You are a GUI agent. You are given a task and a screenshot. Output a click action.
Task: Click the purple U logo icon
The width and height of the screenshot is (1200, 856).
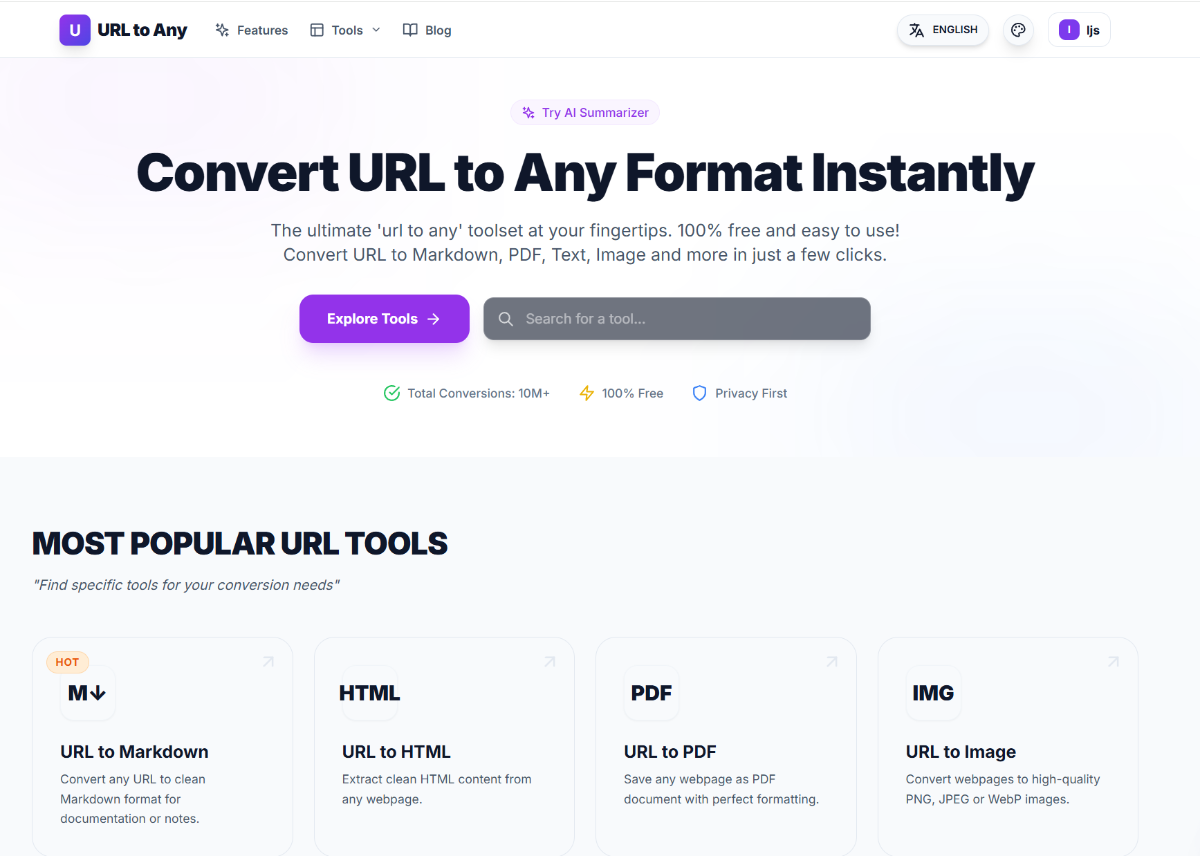click(75, 30)
